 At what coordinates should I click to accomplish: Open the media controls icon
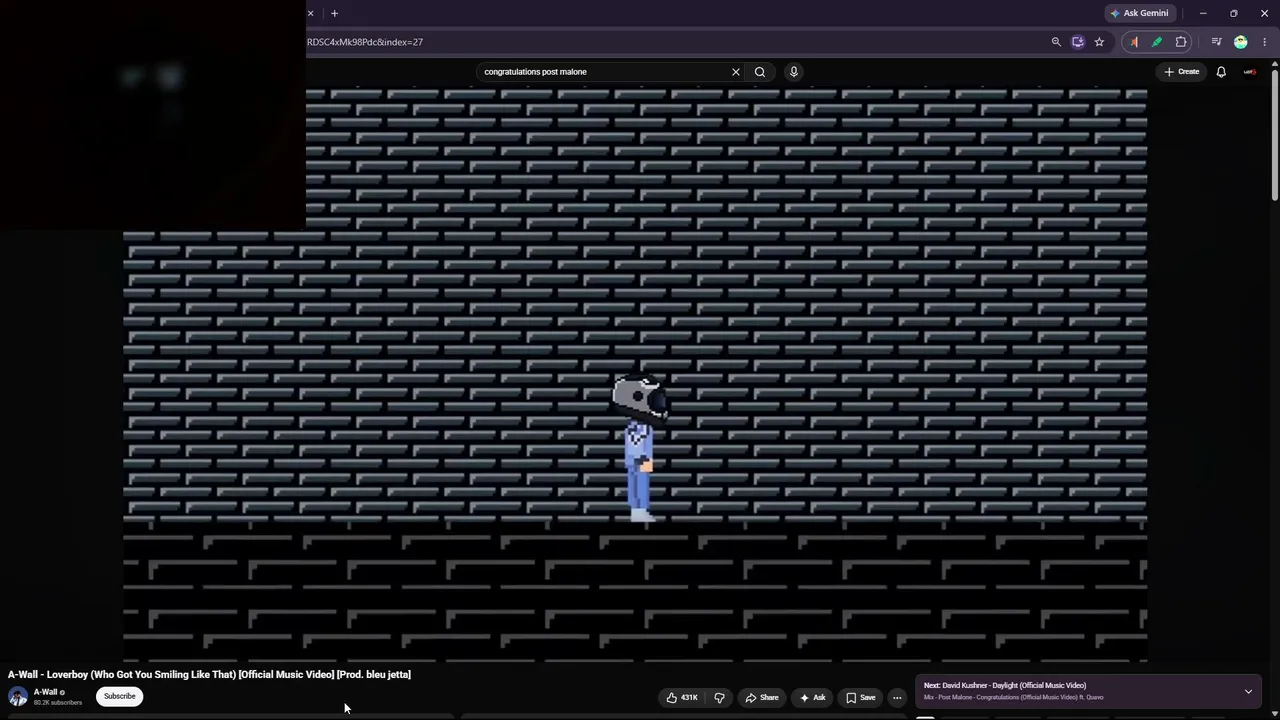coord(1216,42)
